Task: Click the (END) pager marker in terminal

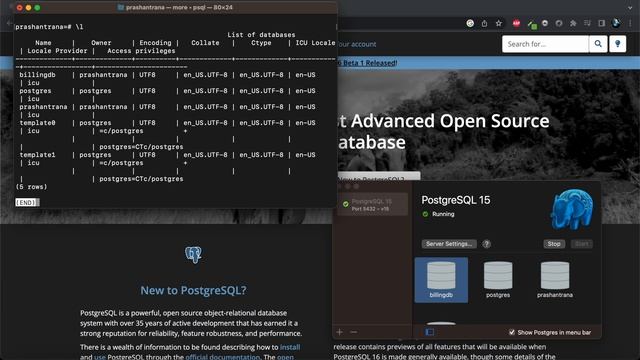Action: tap(27, 202)
